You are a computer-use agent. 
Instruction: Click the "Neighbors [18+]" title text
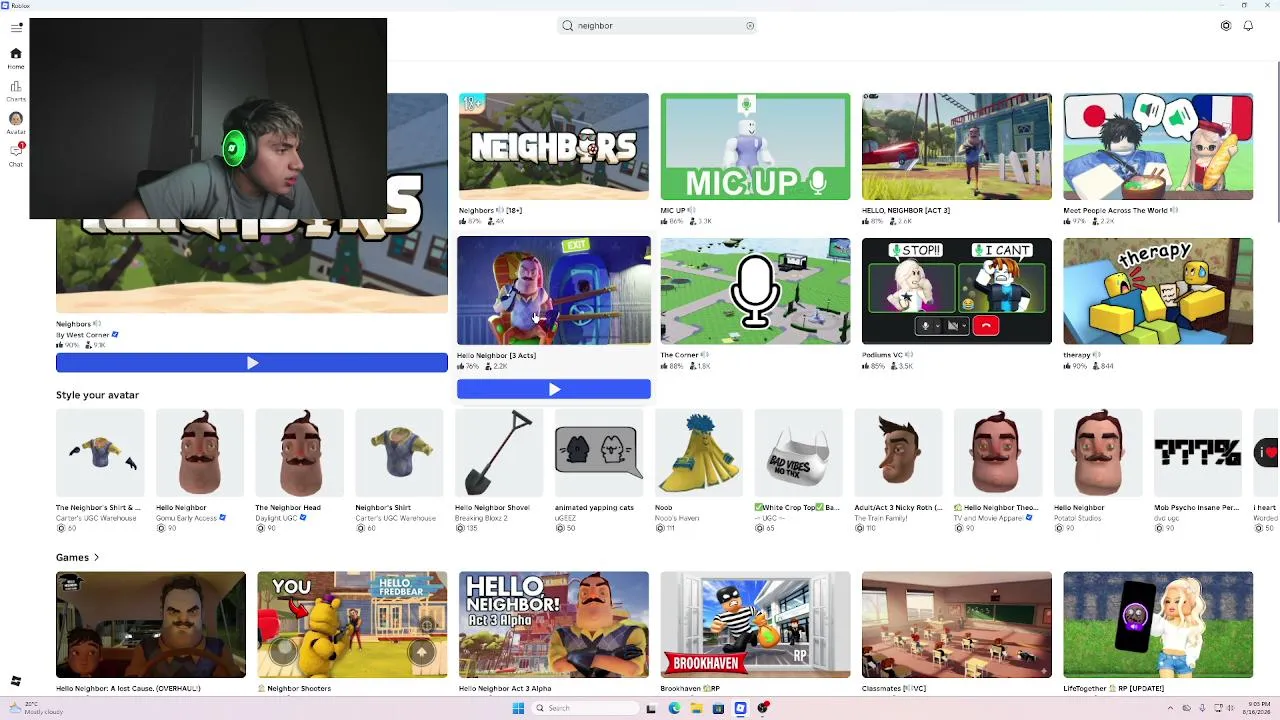[x=490, y=211]
